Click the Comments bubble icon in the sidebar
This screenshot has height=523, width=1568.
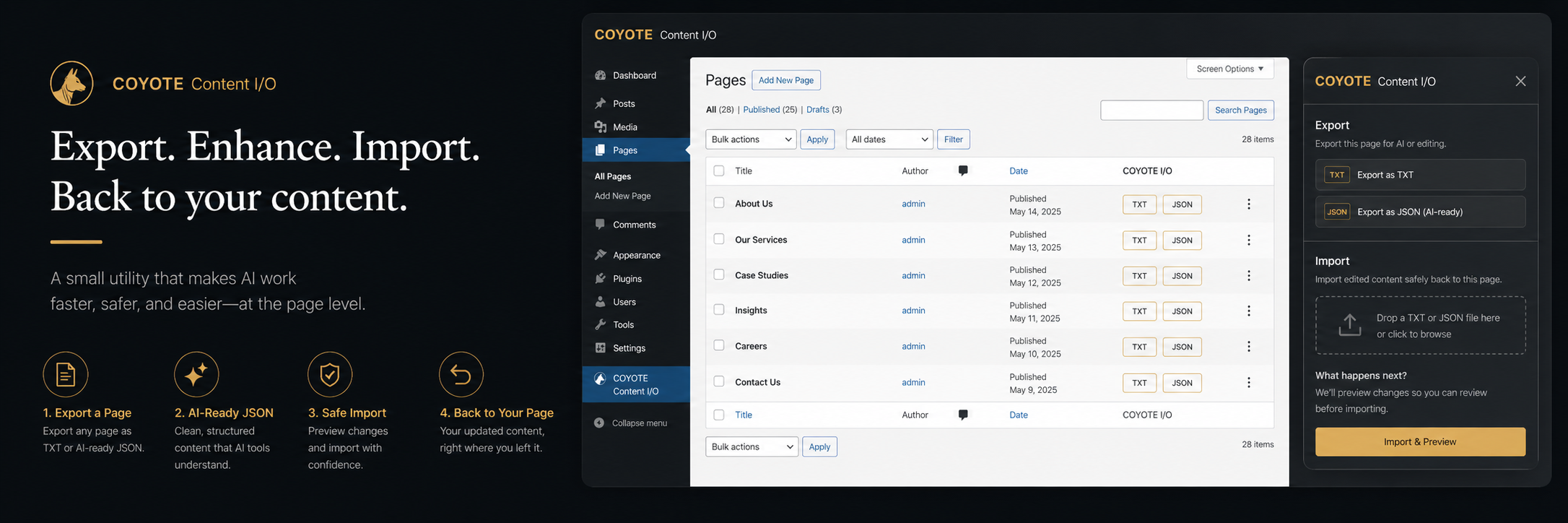click(600, 224)
